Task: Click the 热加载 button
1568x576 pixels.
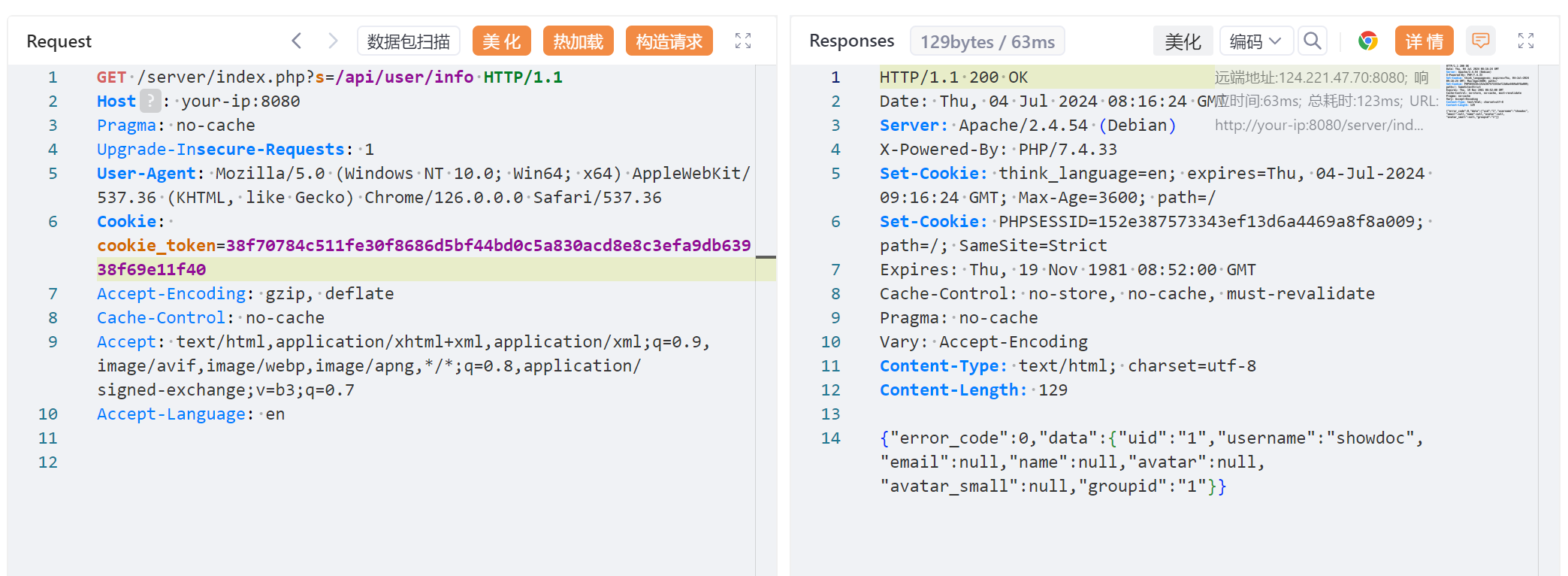Action: click(x=578, y=41)
